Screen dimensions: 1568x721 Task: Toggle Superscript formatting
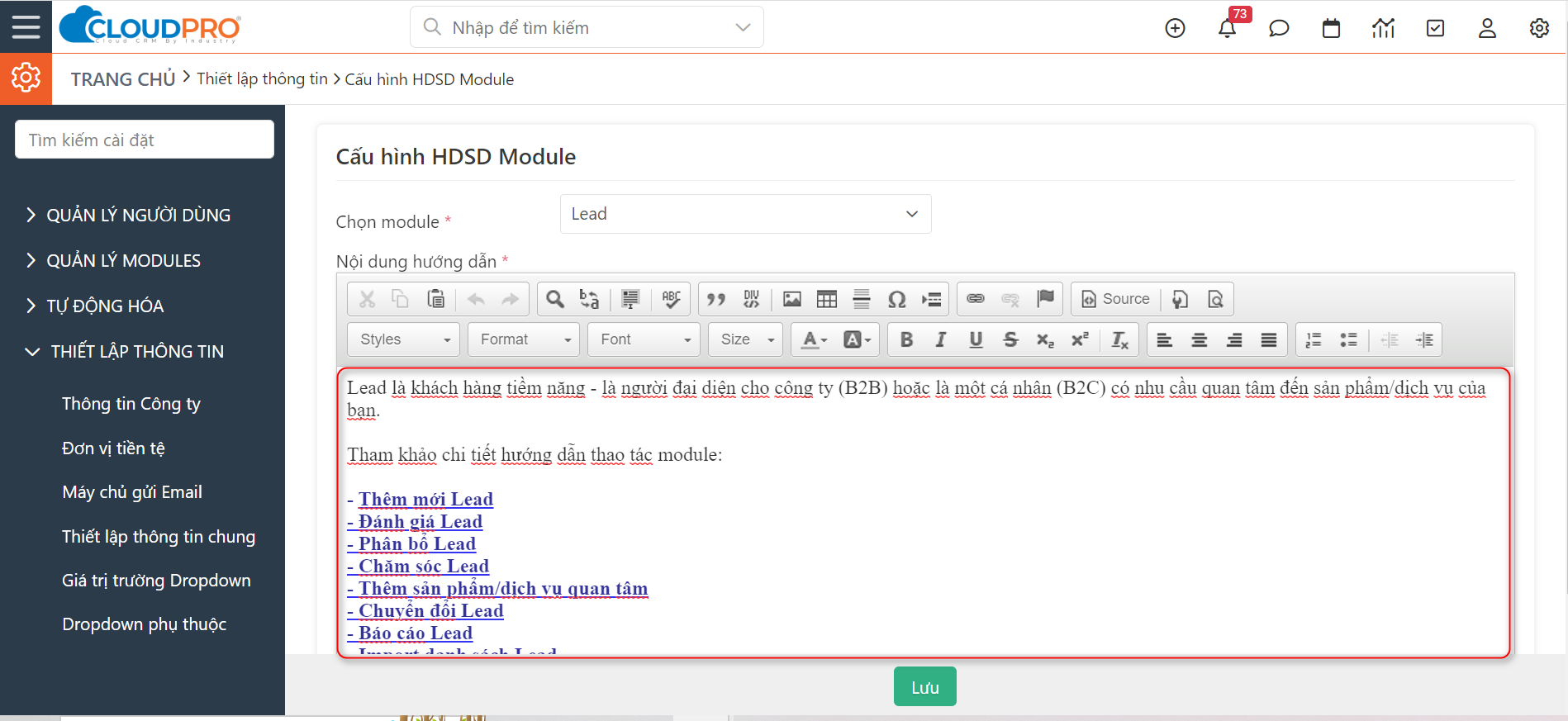[x=1080, y=339]
